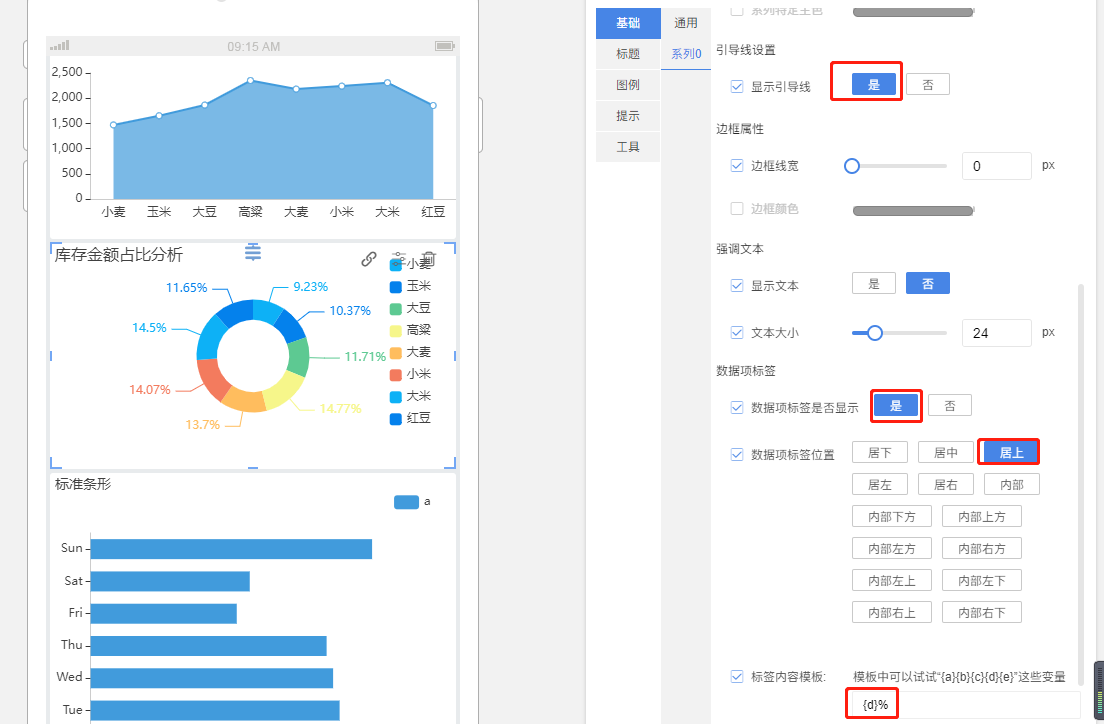
Task: Select the 系列0 sub-tab
Action: click(x=686, y=54)
